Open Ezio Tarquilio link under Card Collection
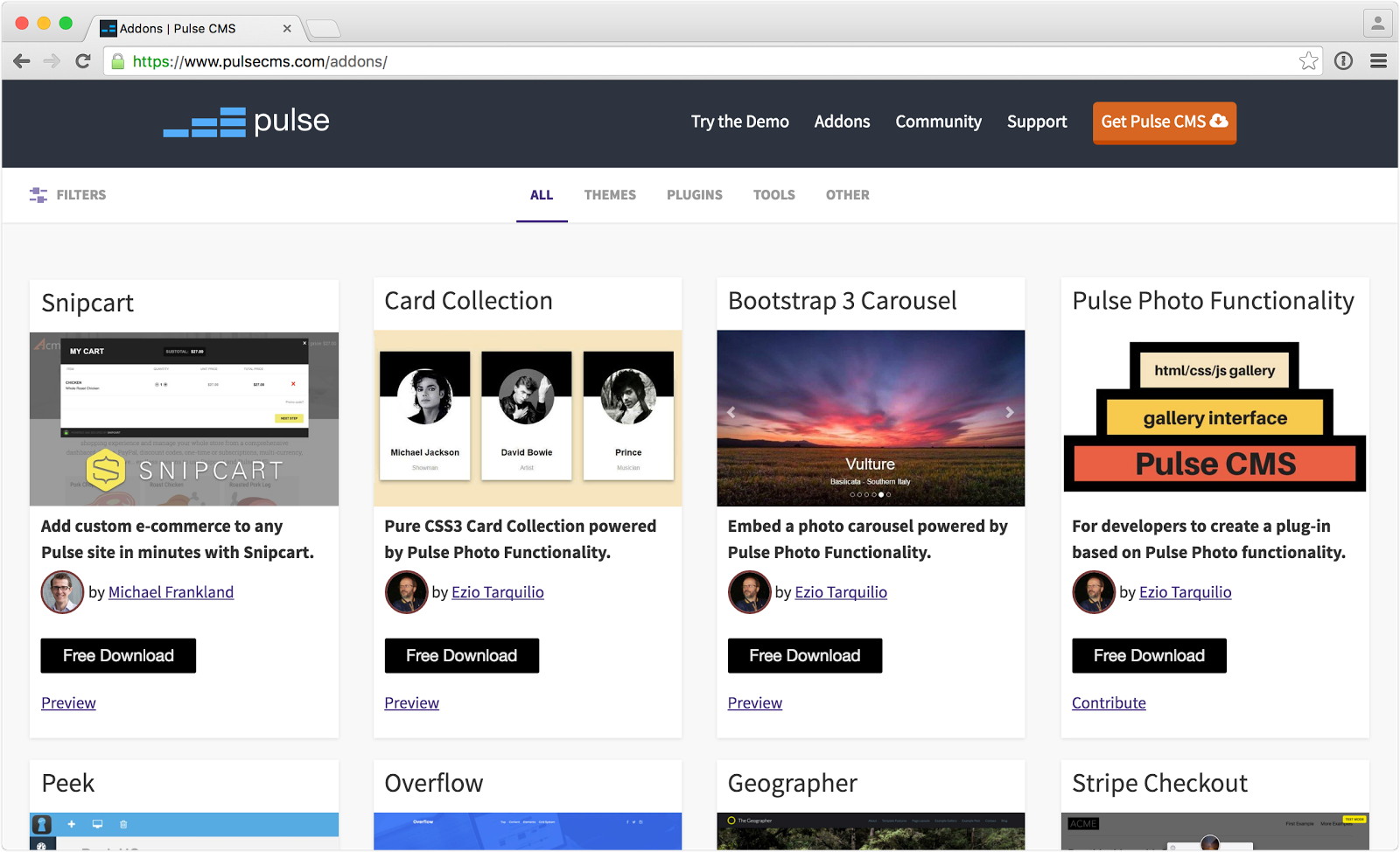Viewport: 1400px width, 852px height. coord(498,592)
